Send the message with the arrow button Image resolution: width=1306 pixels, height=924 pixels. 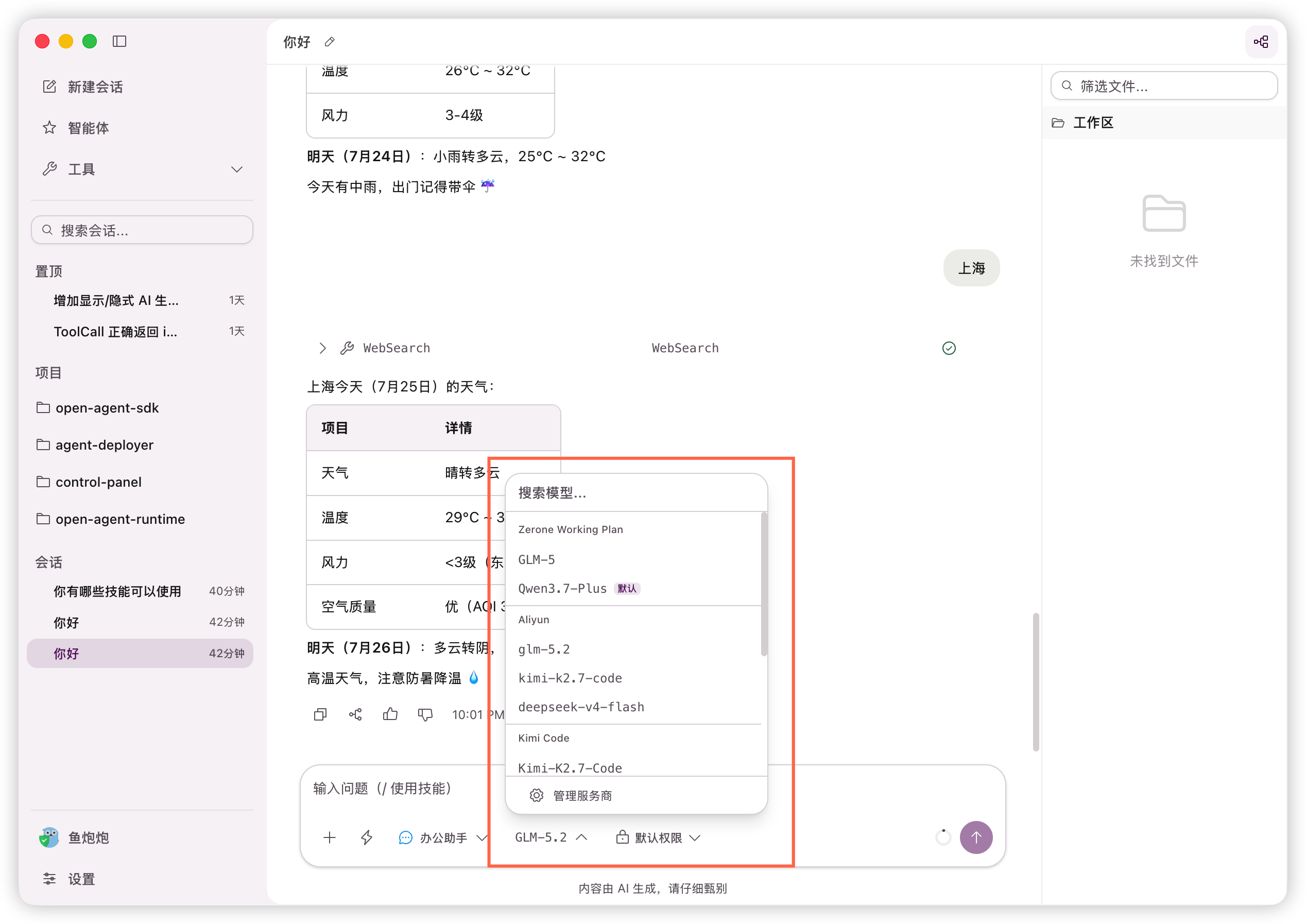(976, 837)
